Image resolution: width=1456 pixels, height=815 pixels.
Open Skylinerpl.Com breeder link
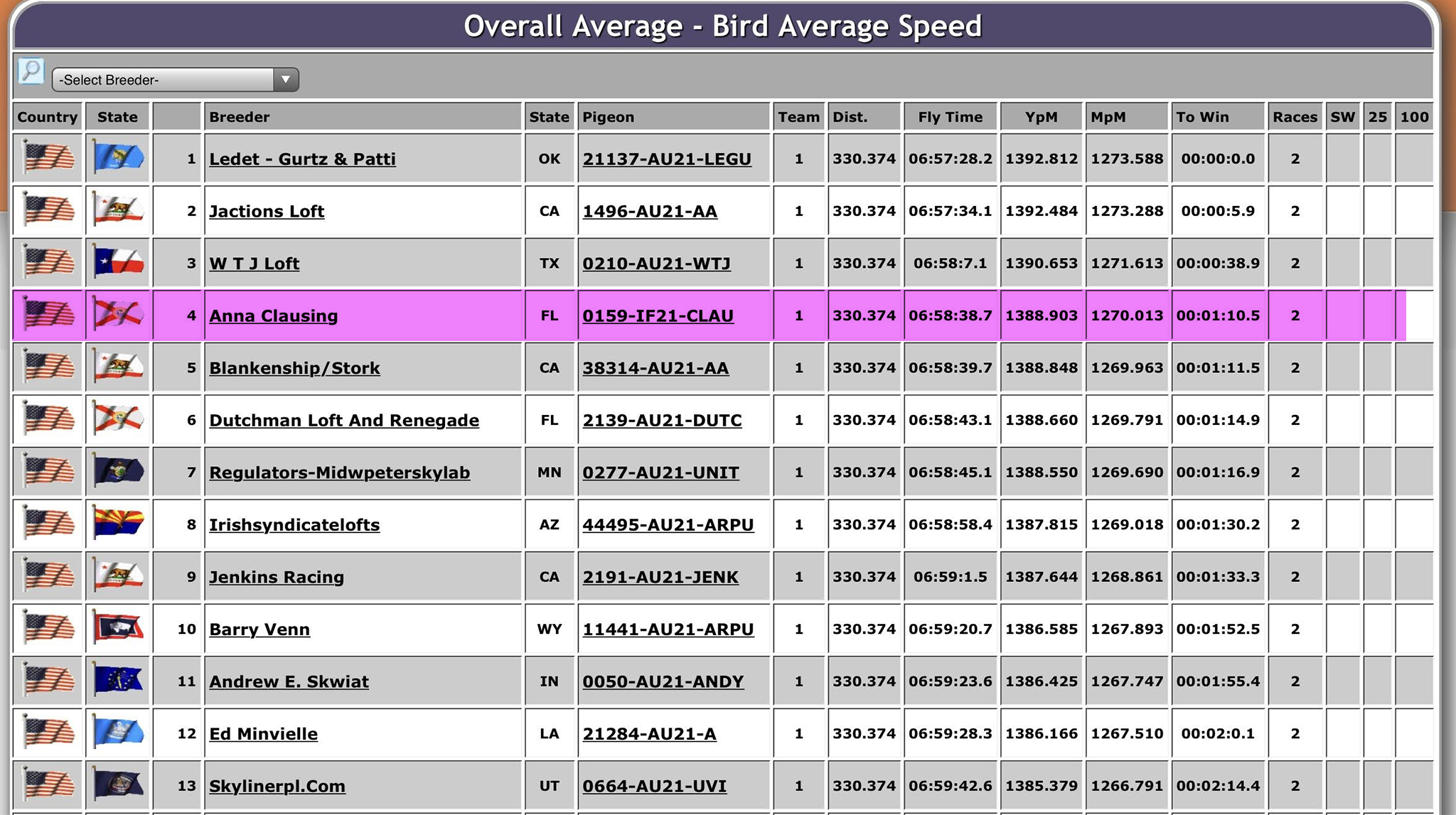[x=277, y=786]
